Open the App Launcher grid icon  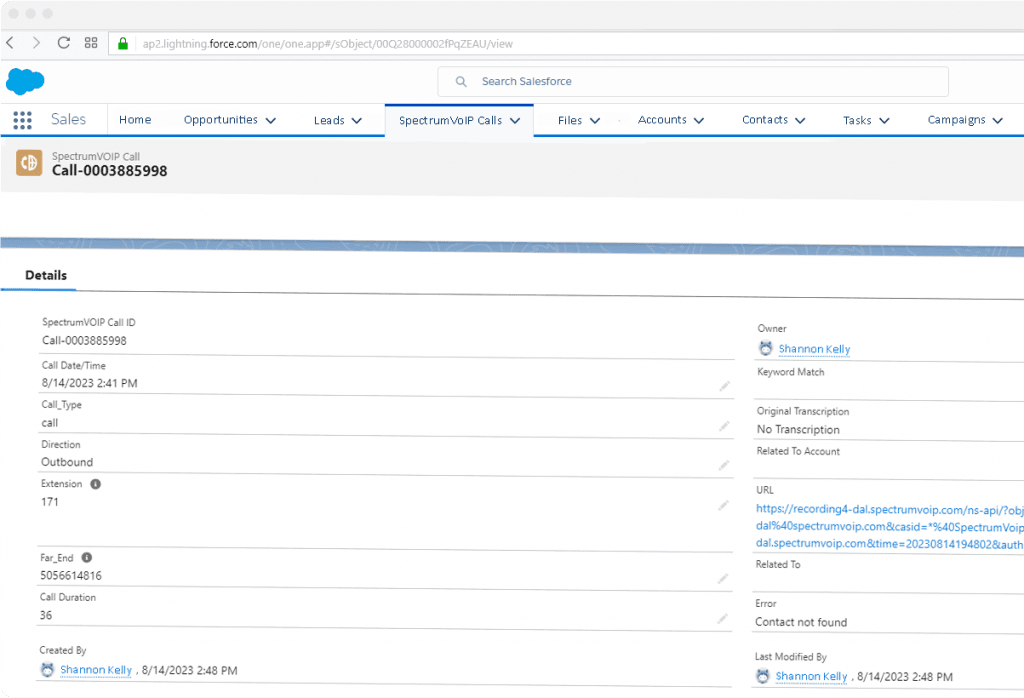coord(21,120)
